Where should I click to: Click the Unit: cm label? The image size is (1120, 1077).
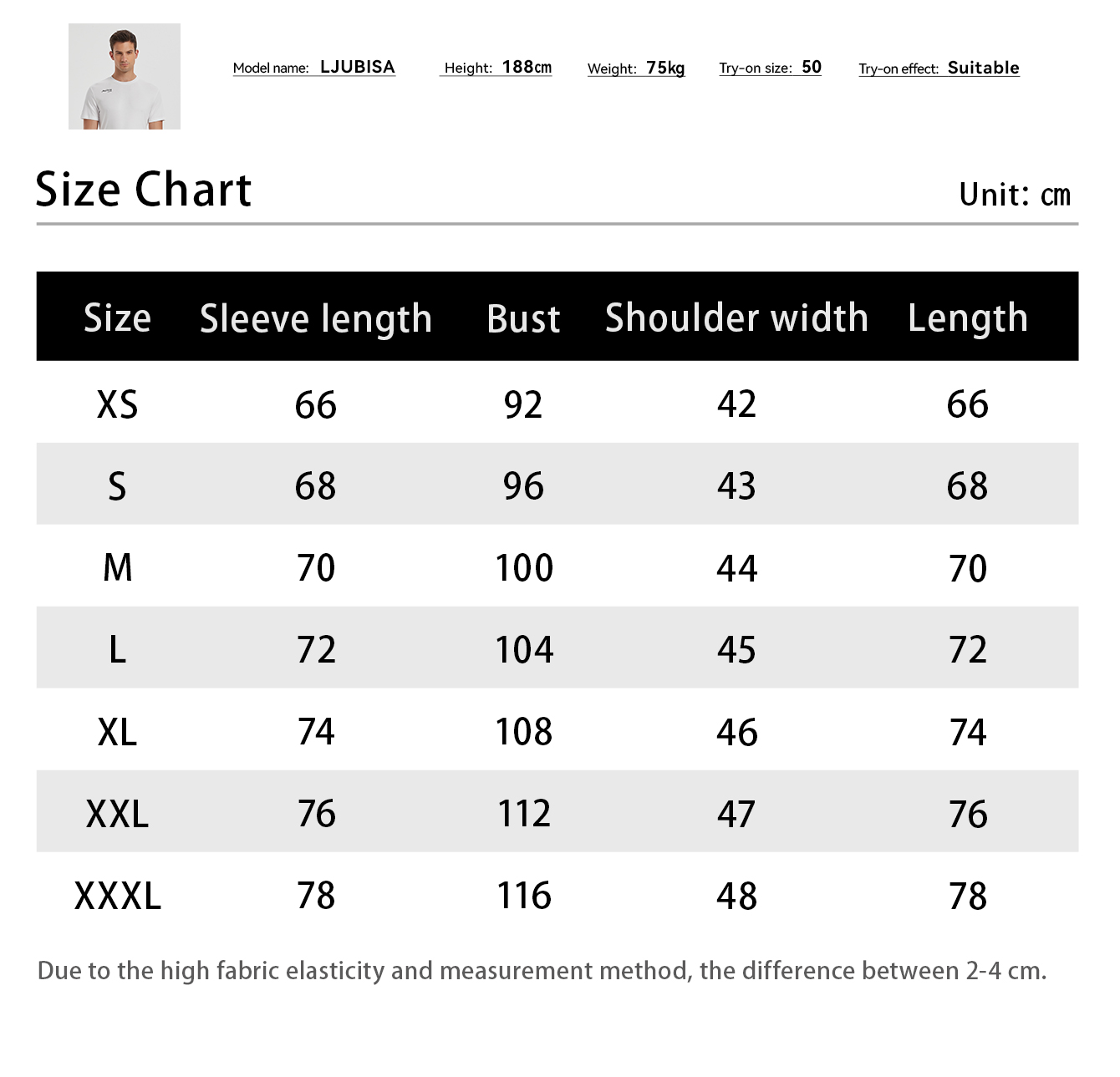1015,195
